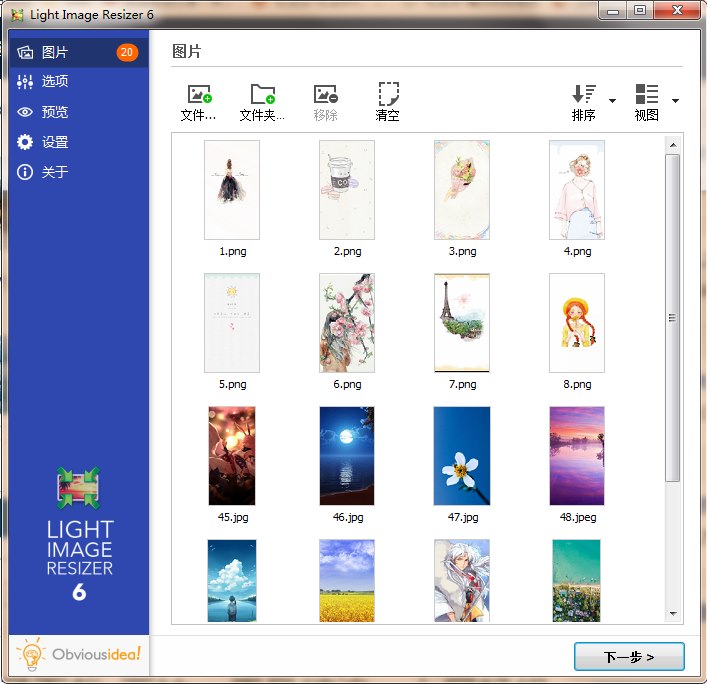Select the 1.png thumbnail
The width and height of the screenshot is (707, 684).
(x=232, y=189)
